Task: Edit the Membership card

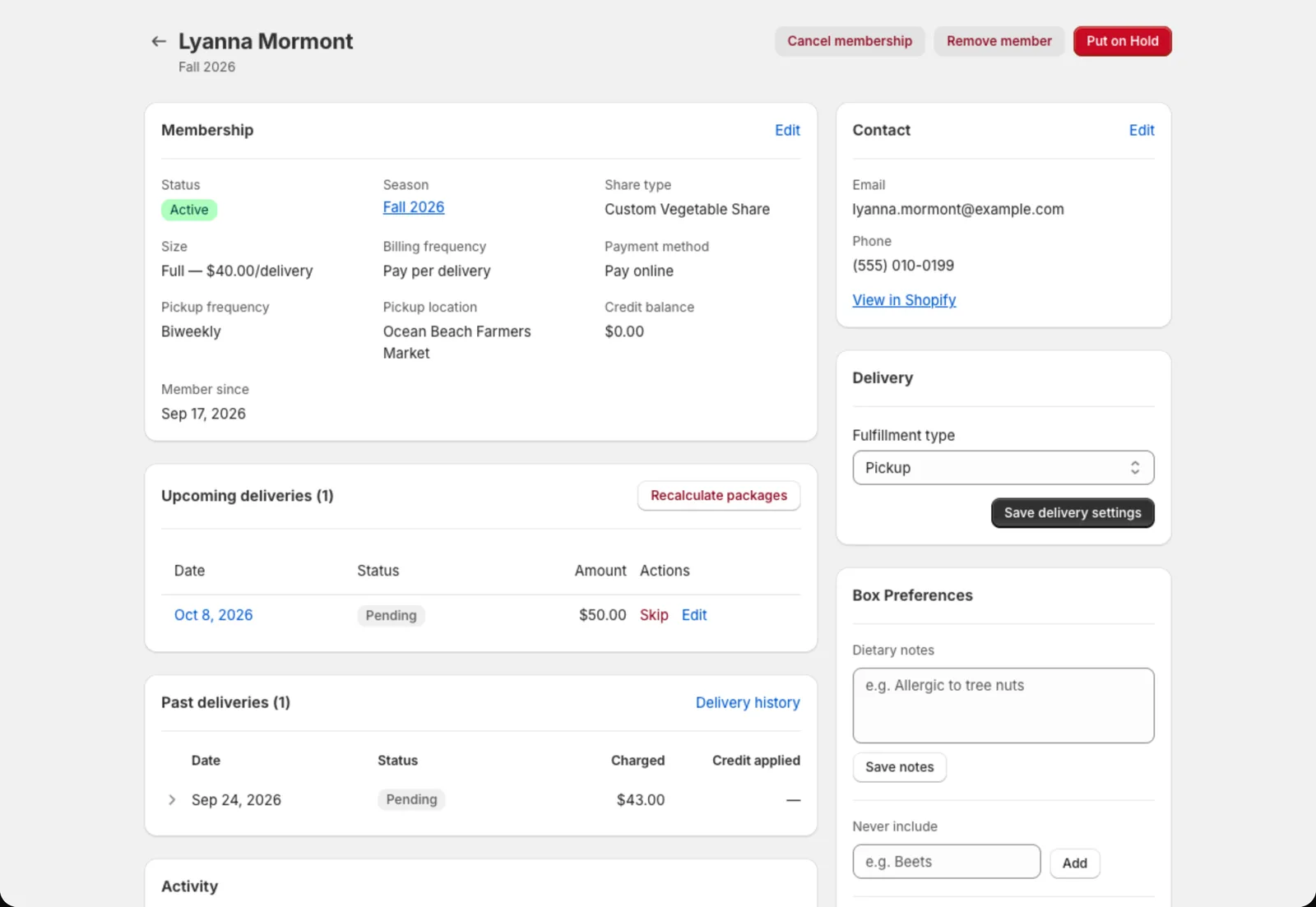Action: point(787,130)
